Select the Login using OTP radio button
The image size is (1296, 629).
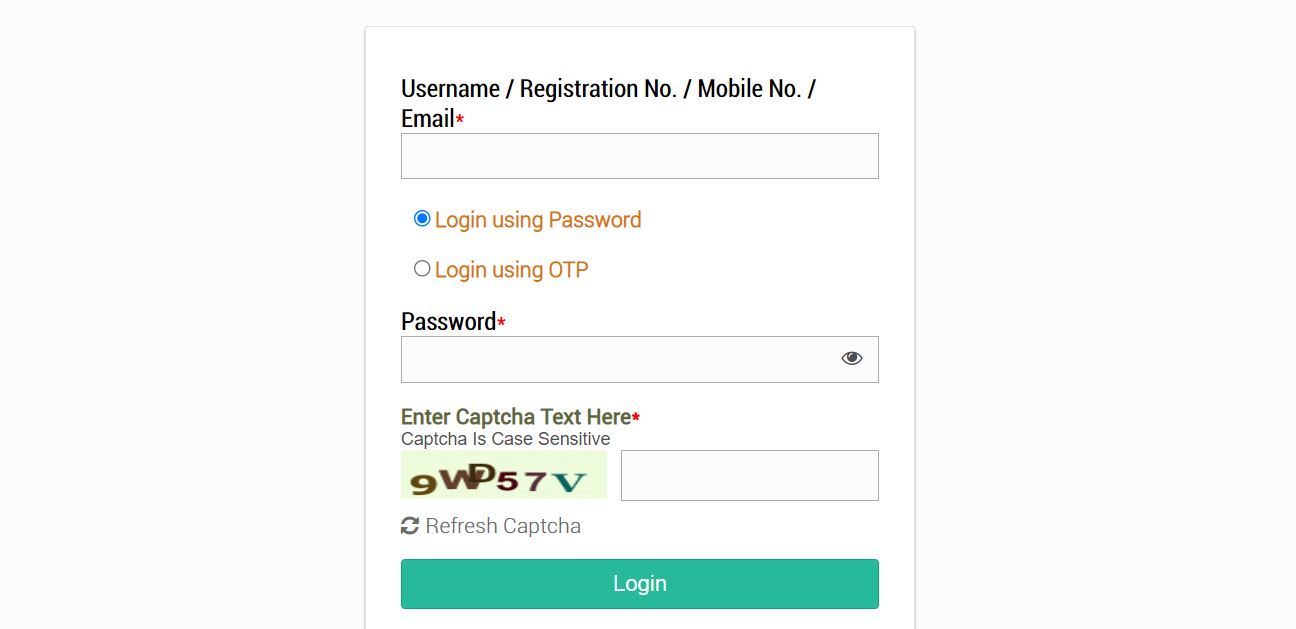pos(422,268)
